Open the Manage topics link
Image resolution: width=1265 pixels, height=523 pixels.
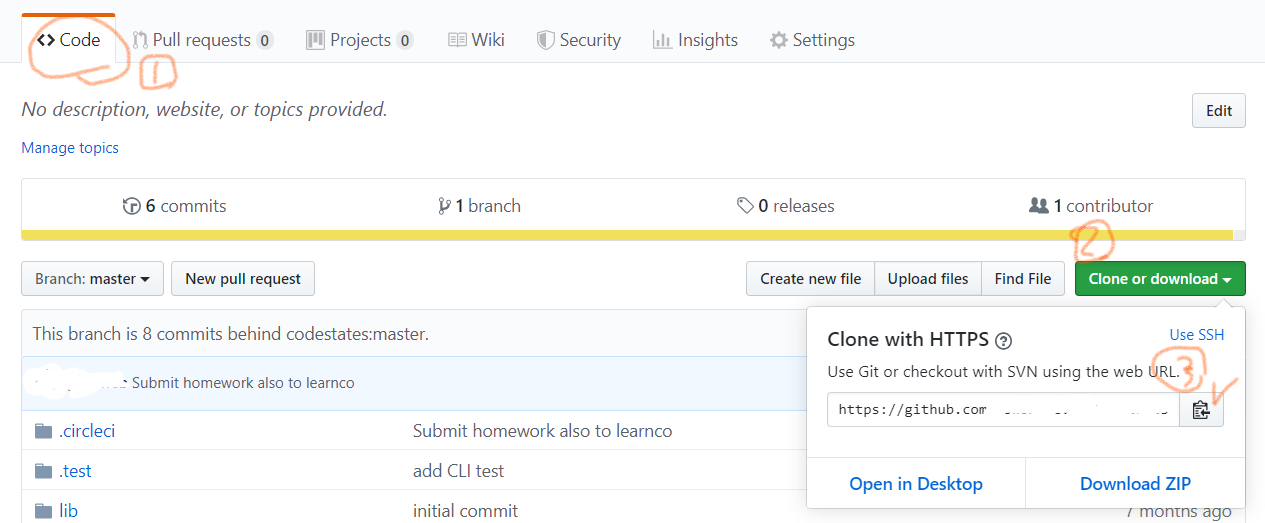tap(70, 147)
